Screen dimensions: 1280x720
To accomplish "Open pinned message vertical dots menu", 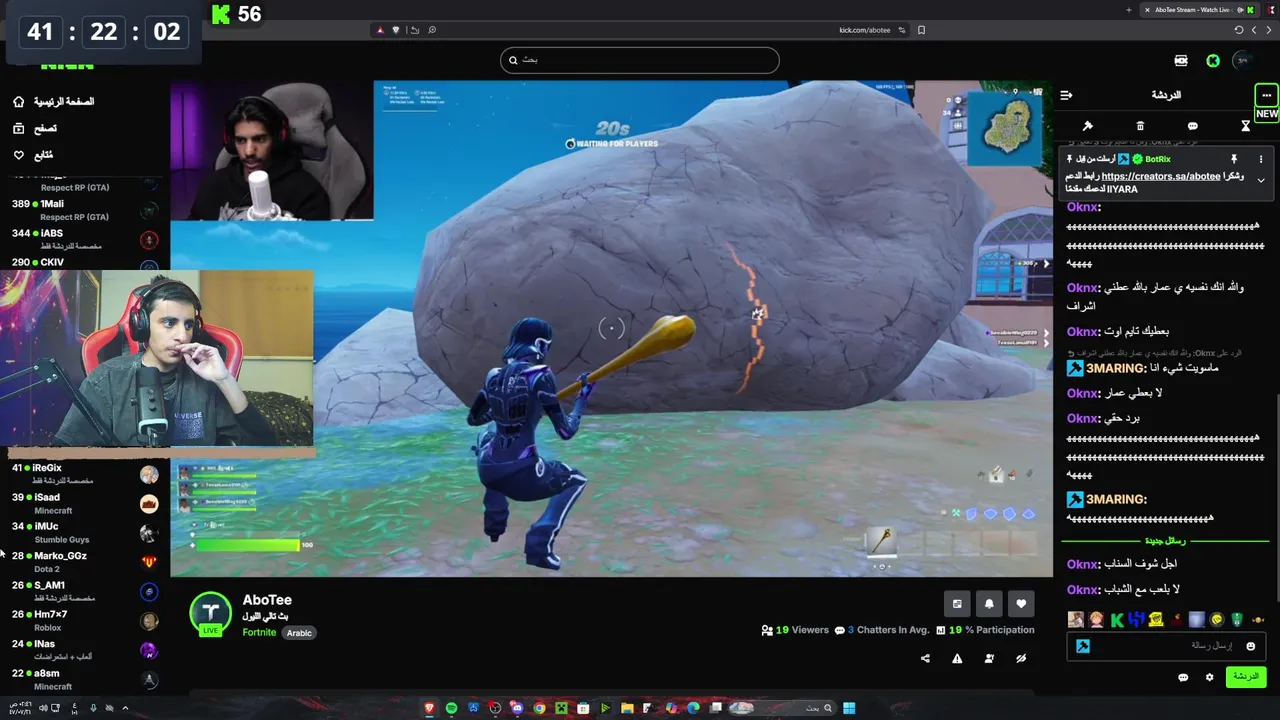I will point(1261,159).
